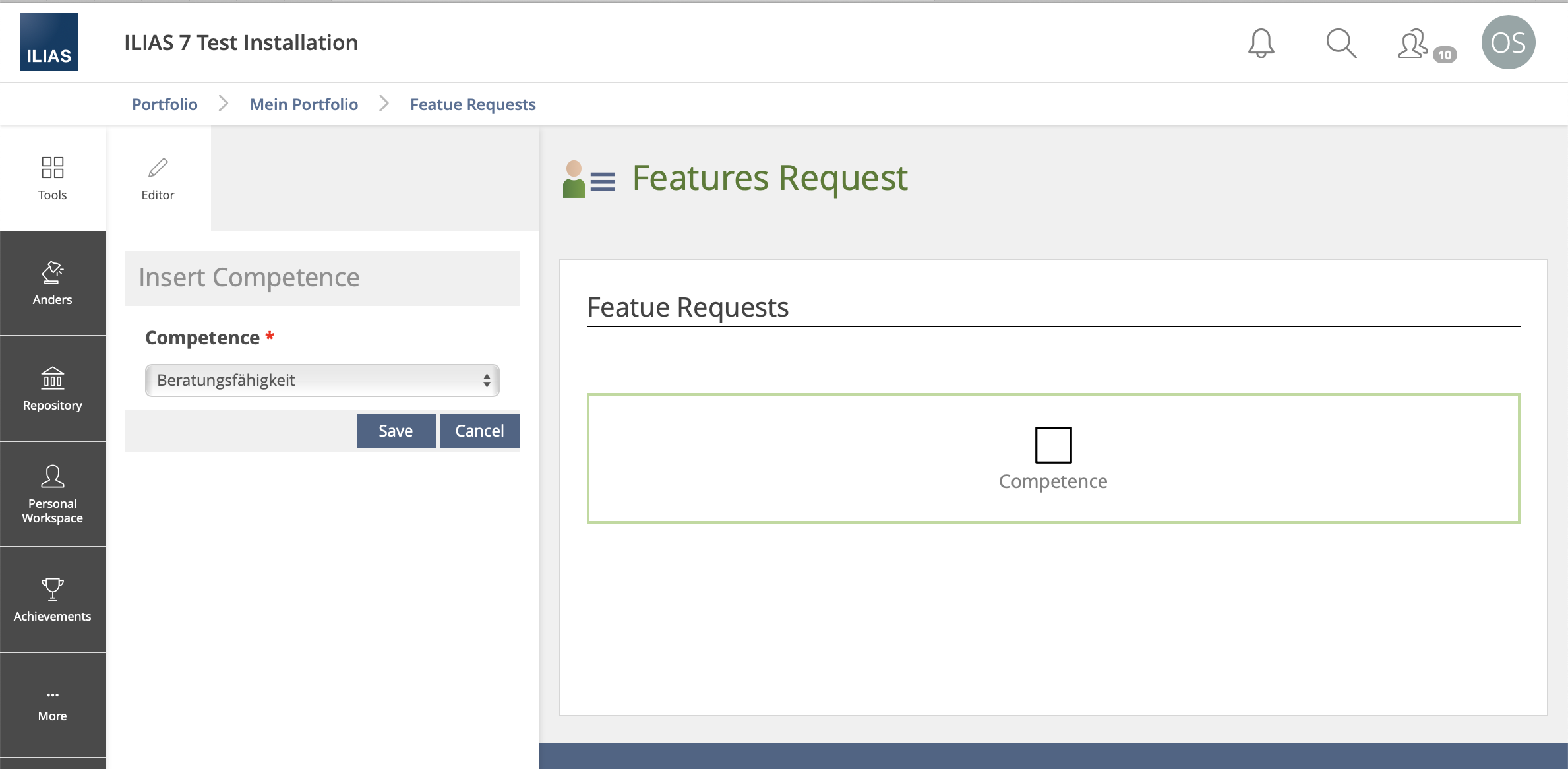The image size is (1568, 769).
Task: Click the Featue Requests breadcrumb link
Action: point(472,104)
